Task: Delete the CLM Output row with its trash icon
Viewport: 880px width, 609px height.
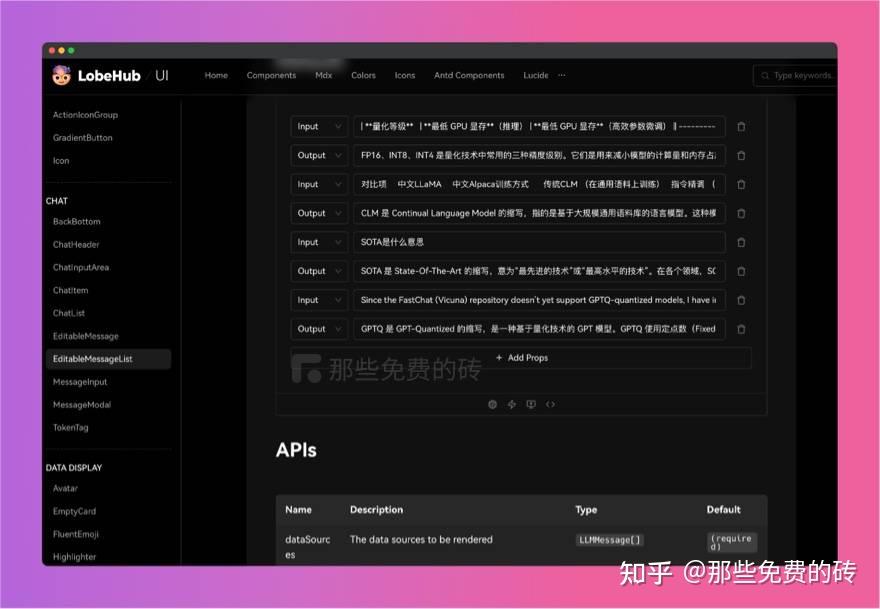Action: [x=740, y=213]
